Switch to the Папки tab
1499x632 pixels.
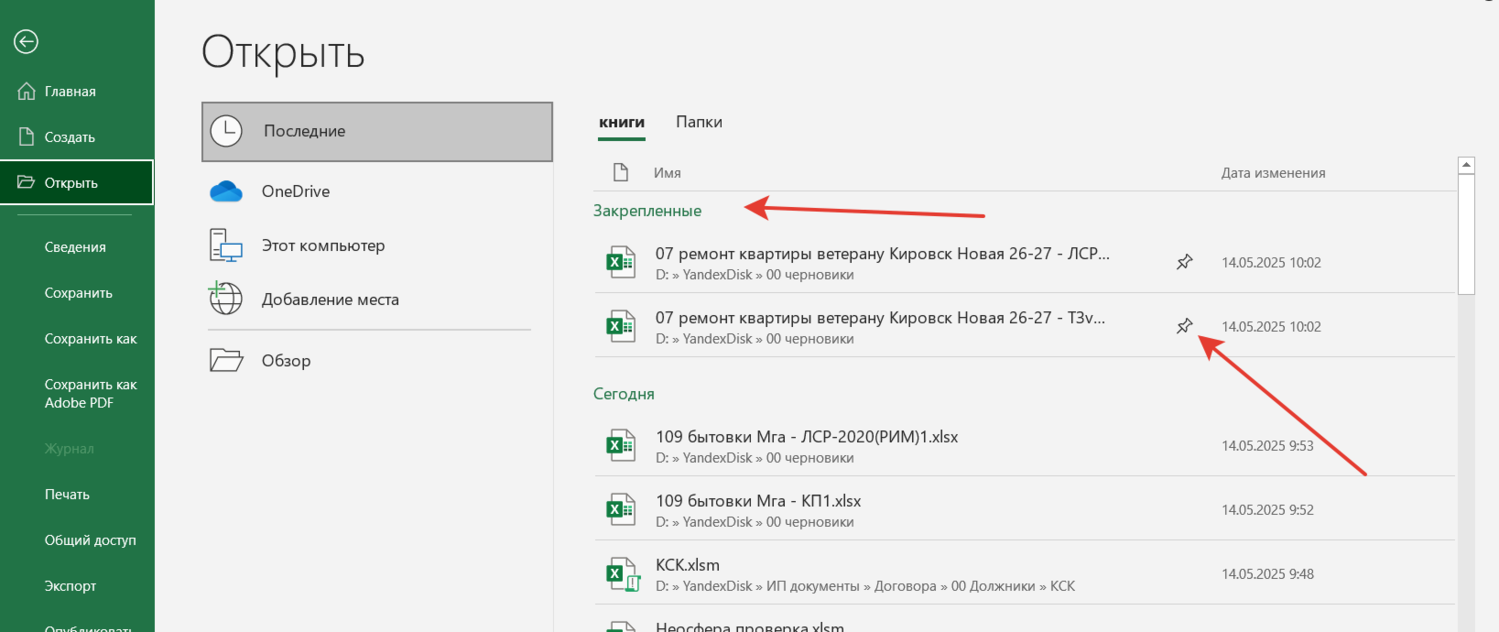point(698,122)
